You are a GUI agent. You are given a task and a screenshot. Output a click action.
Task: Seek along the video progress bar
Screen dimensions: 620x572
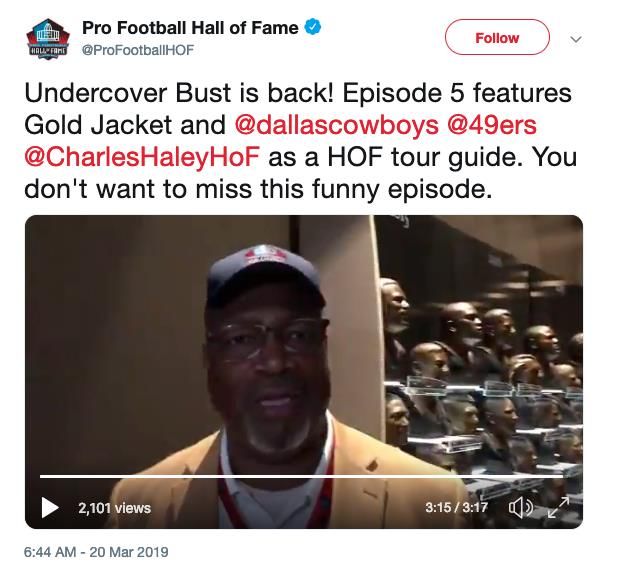pyautogui.click(x=301, y=476)
